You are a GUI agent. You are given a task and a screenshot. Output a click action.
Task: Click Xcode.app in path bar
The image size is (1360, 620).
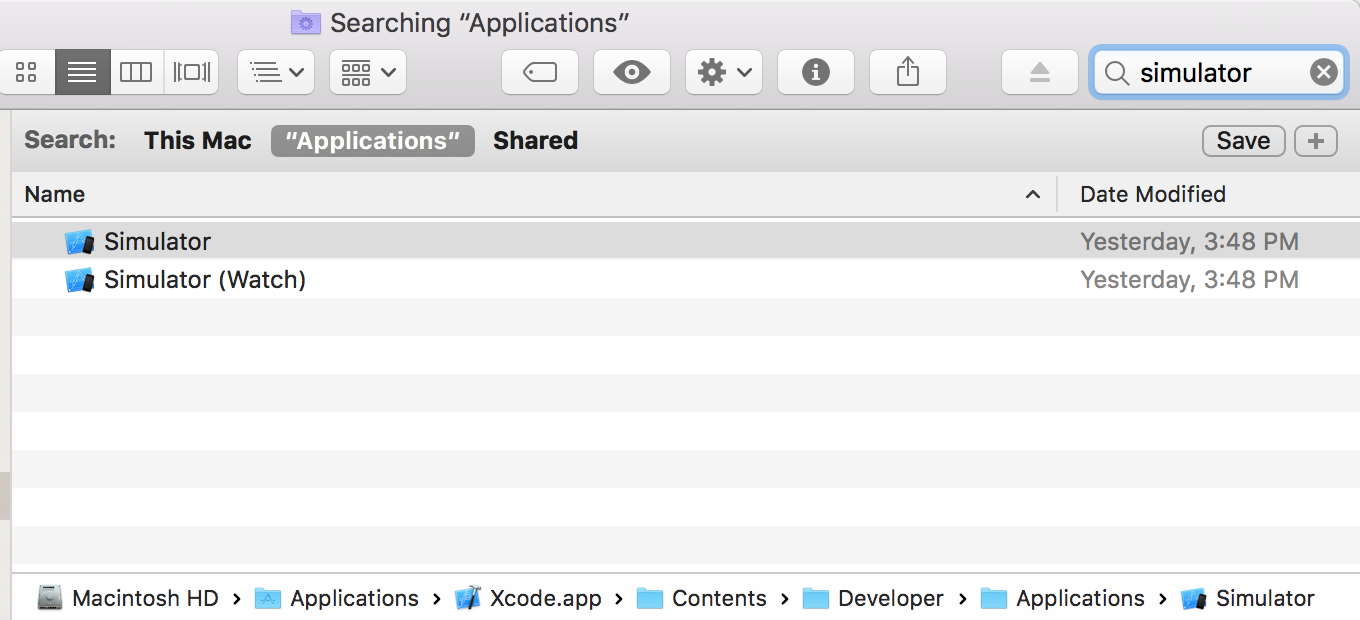pos(545,599)
